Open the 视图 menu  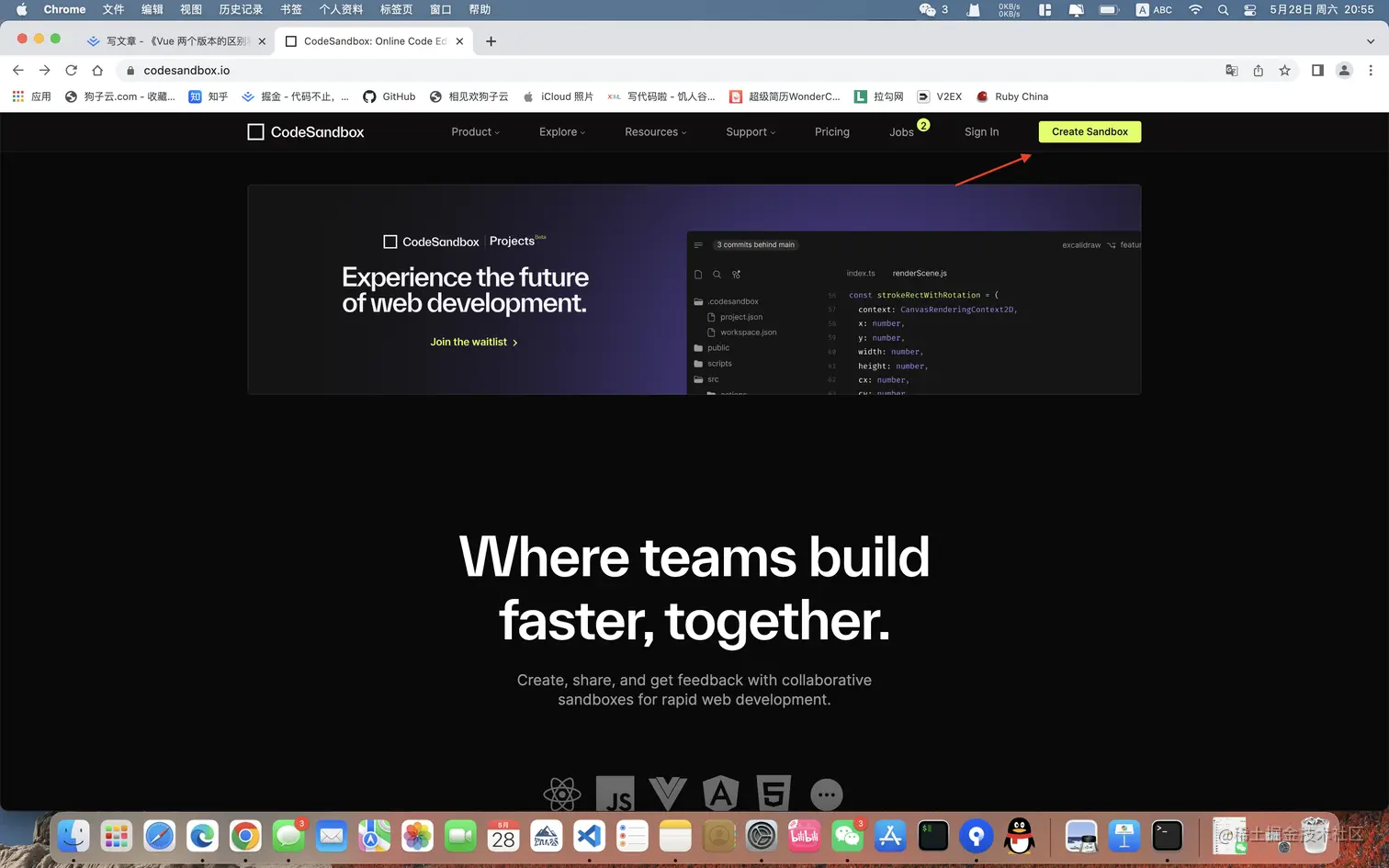click(x=191, y=9)
